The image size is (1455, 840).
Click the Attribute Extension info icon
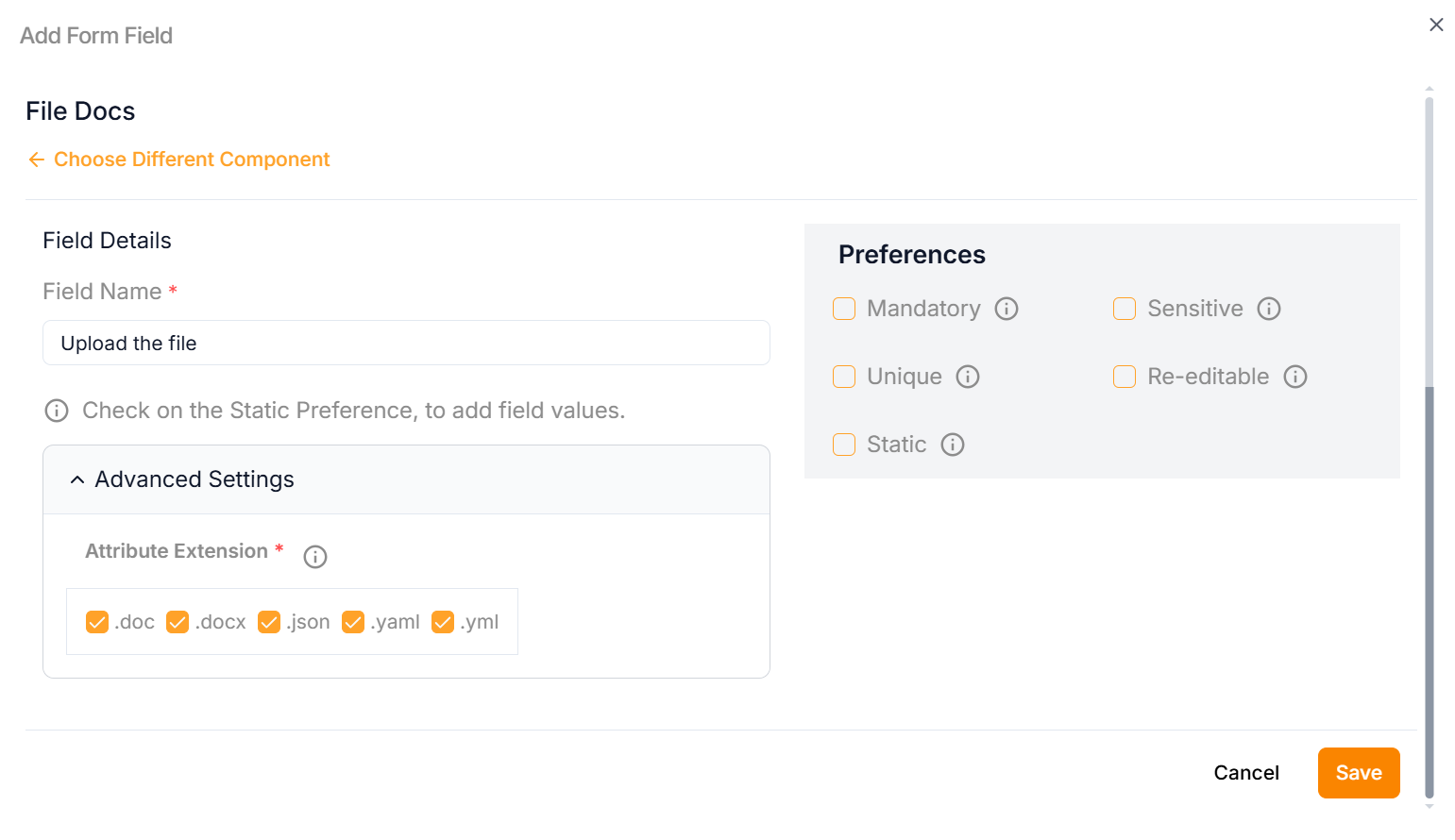click(315, 557)
